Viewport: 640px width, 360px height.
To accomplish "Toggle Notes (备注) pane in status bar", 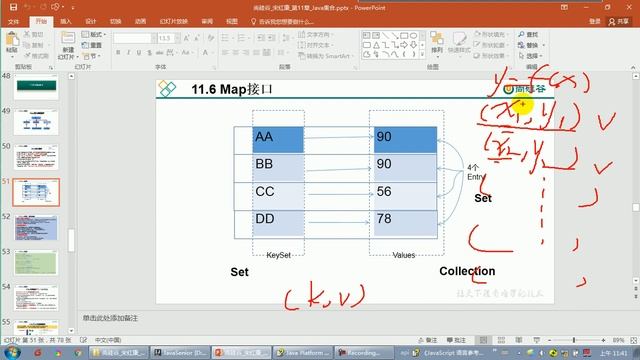I will click(x=428, y=340).
